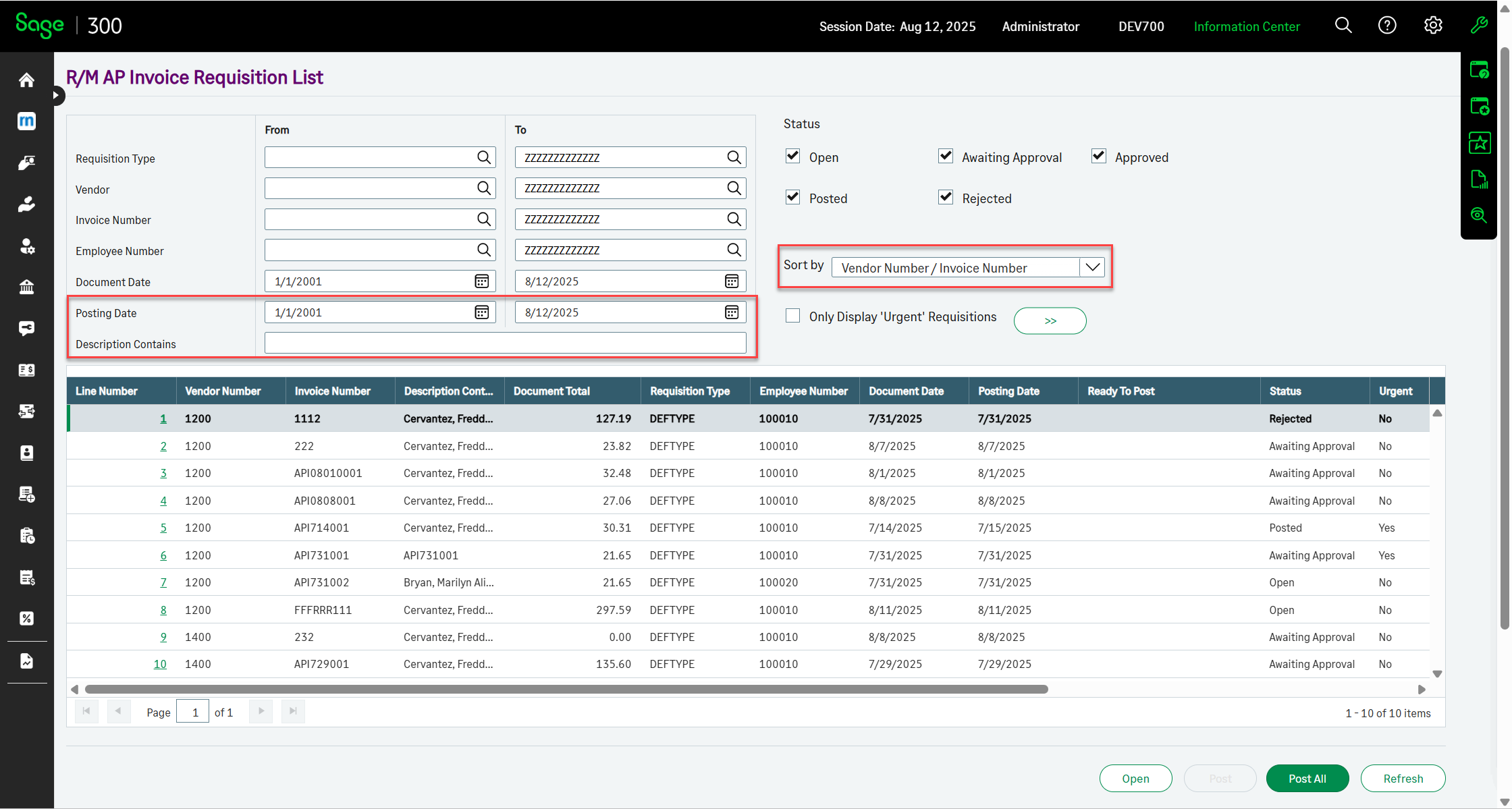Viewport: 1512px width, 809px height.
Task: Click the receipt with dollar sidebar icon
Action: point(26,577)
